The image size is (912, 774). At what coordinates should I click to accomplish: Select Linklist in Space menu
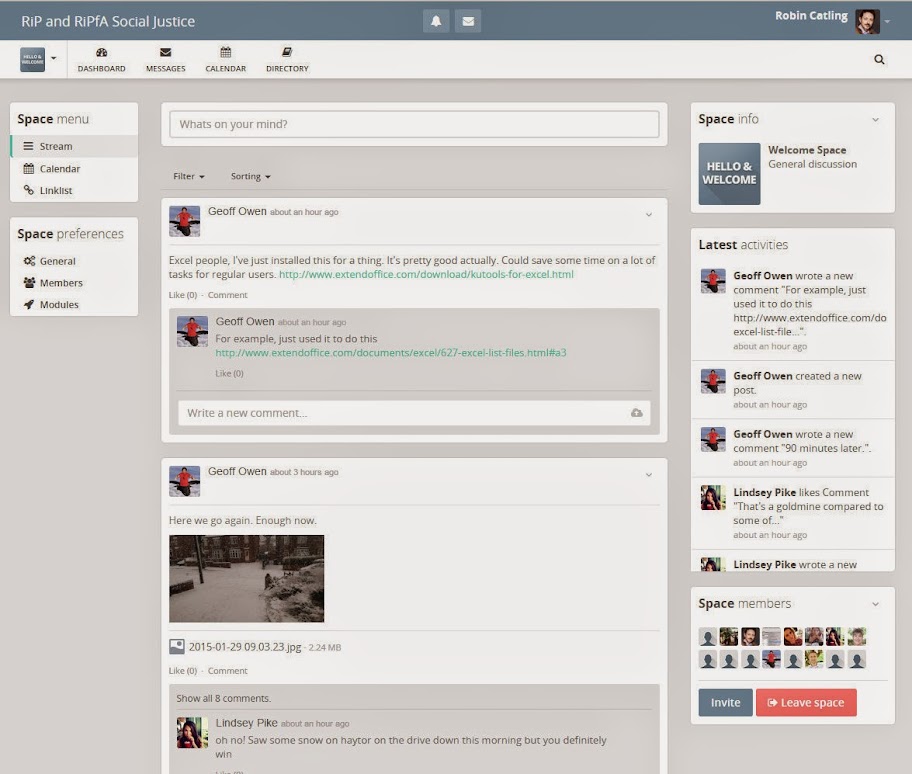(74, 190)
